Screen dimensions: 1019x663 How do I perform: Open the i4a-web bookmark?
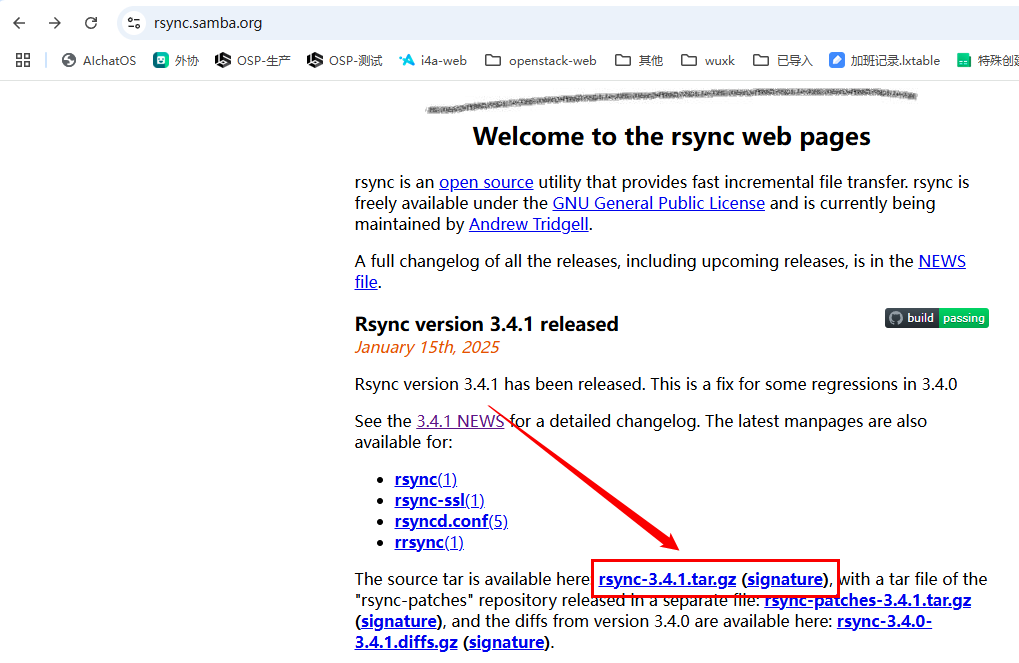click(x=433, y=60)
